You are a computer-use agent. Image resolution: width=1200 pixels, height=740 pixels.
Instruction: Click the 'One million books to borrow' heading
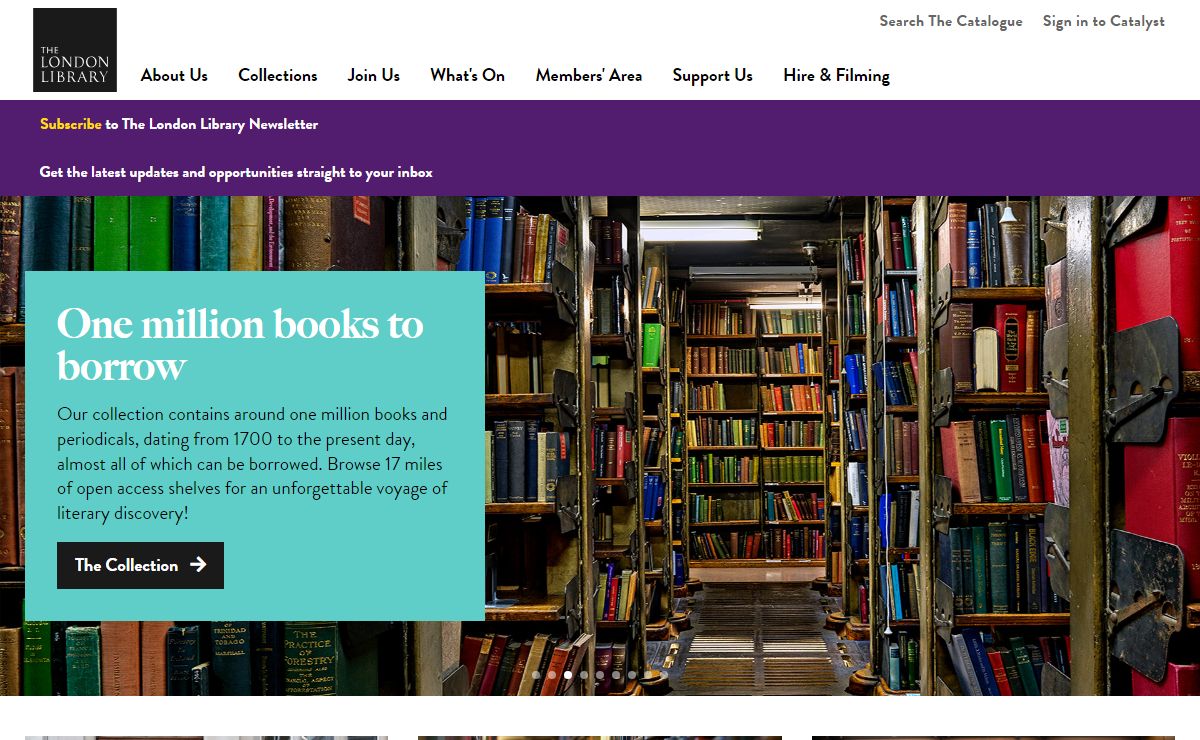pos(240,344)
